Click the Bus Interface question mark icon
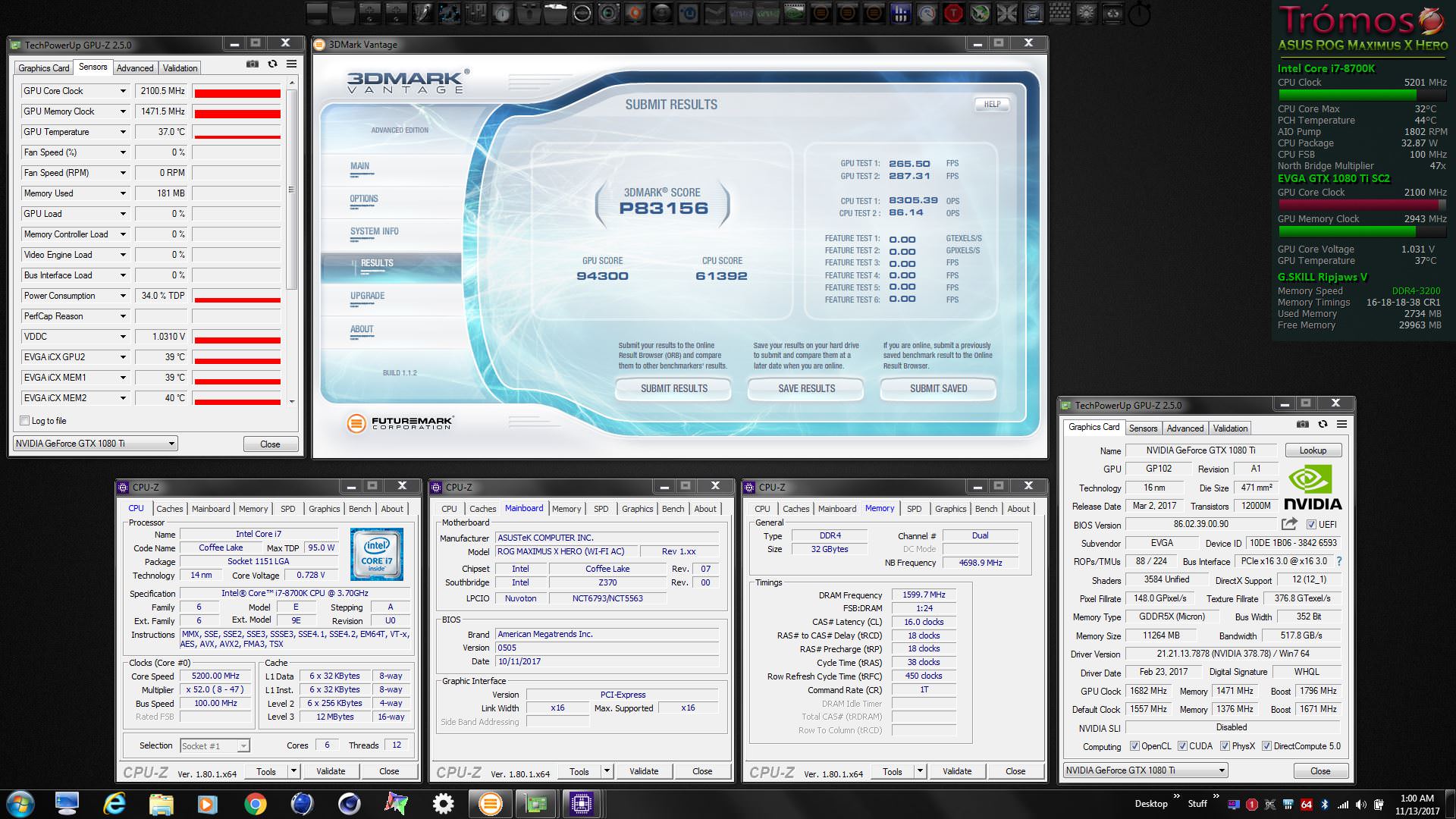This screenshot has height=819, width=1456. pos(1338,561)
